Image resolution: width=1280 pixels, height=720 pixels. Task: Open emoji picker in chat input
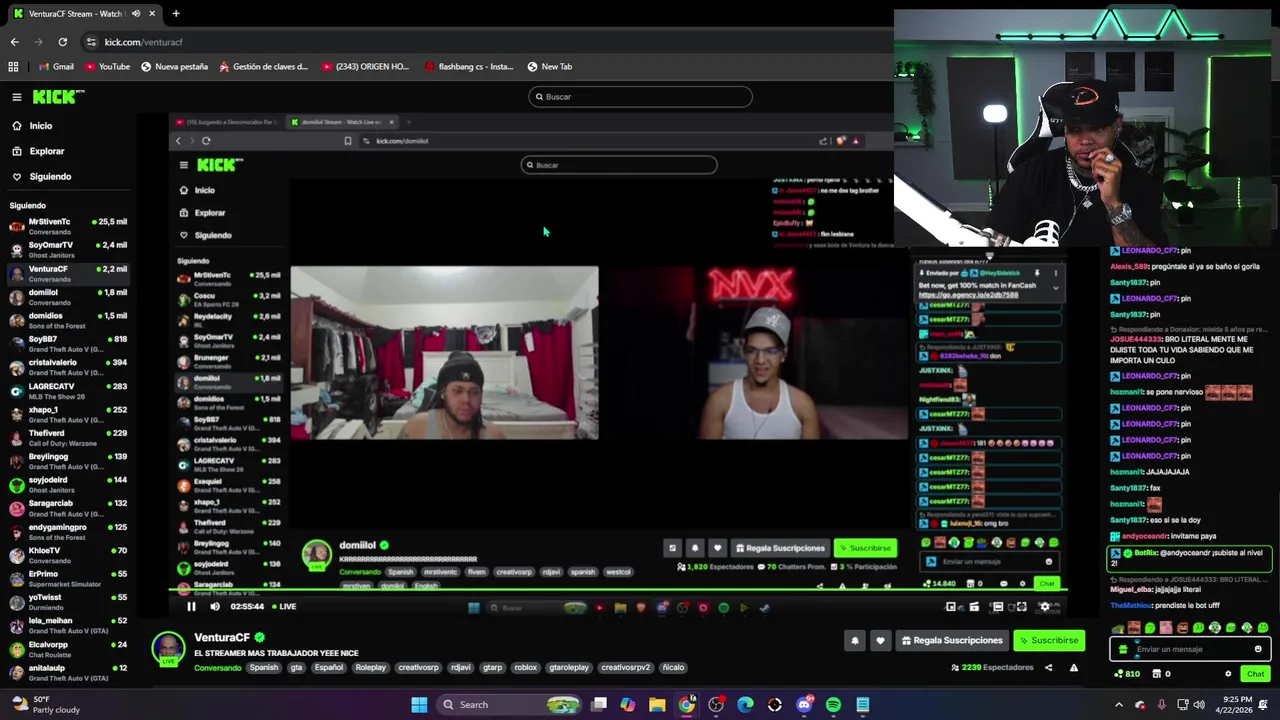(1258, 649)
